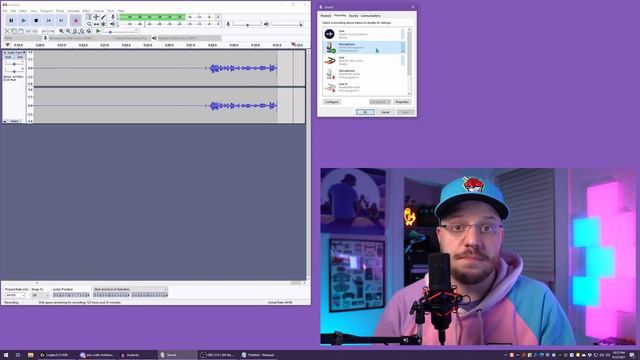This screenshot has height=360, width=640.
Task: Select the Time Shift tool
Action: pyautogui.click(x=96, y=24)
